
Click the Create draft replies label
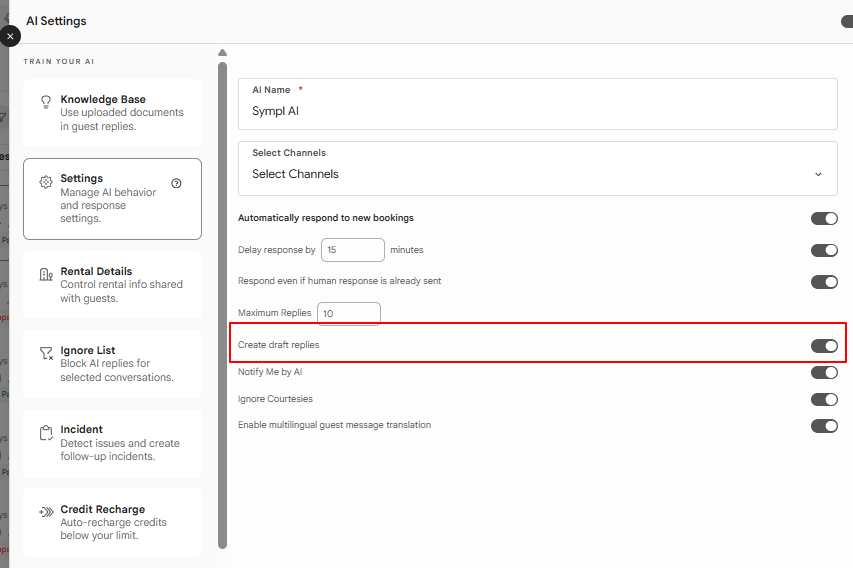[x=279, y=345]
